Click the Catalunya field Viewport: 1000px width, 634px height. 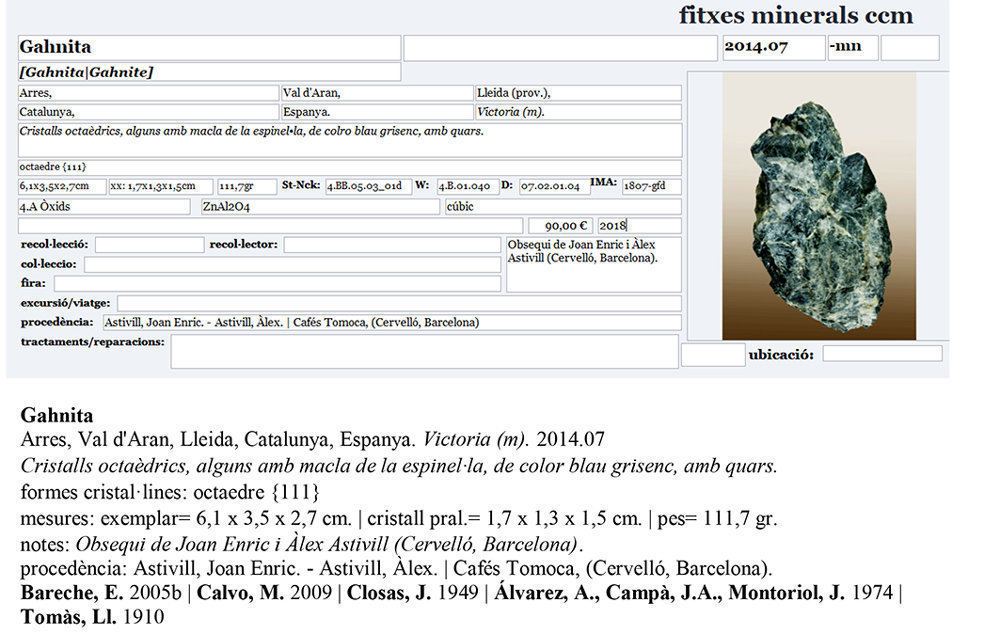tap(148, 112)
